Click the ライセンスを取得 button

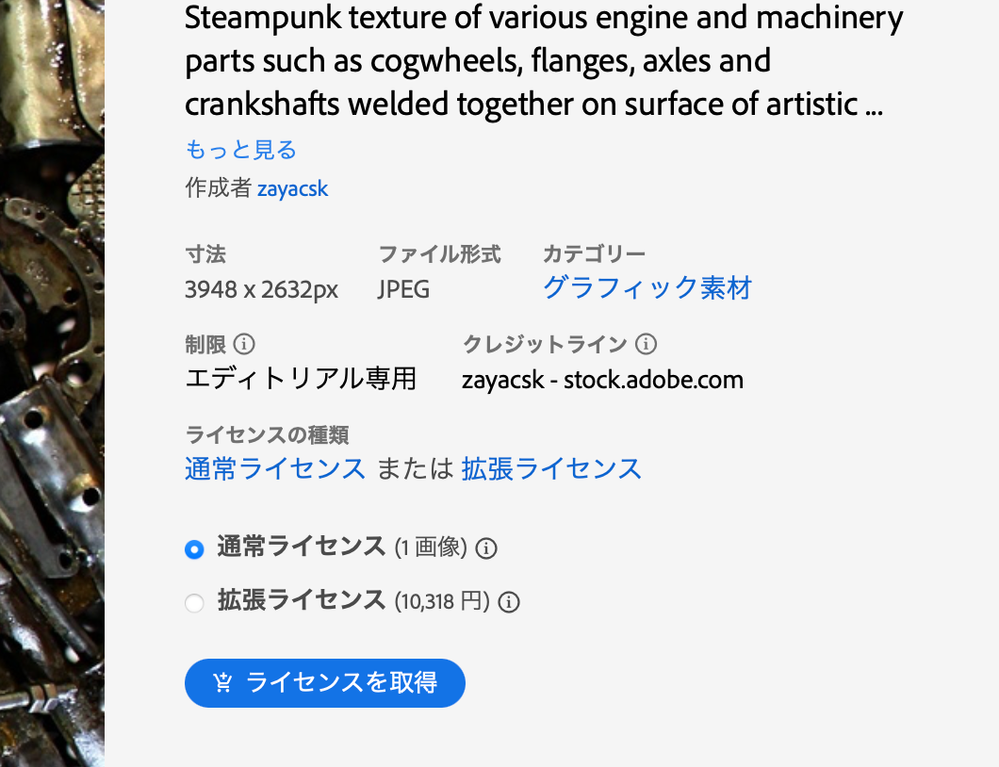pos(325,683)
